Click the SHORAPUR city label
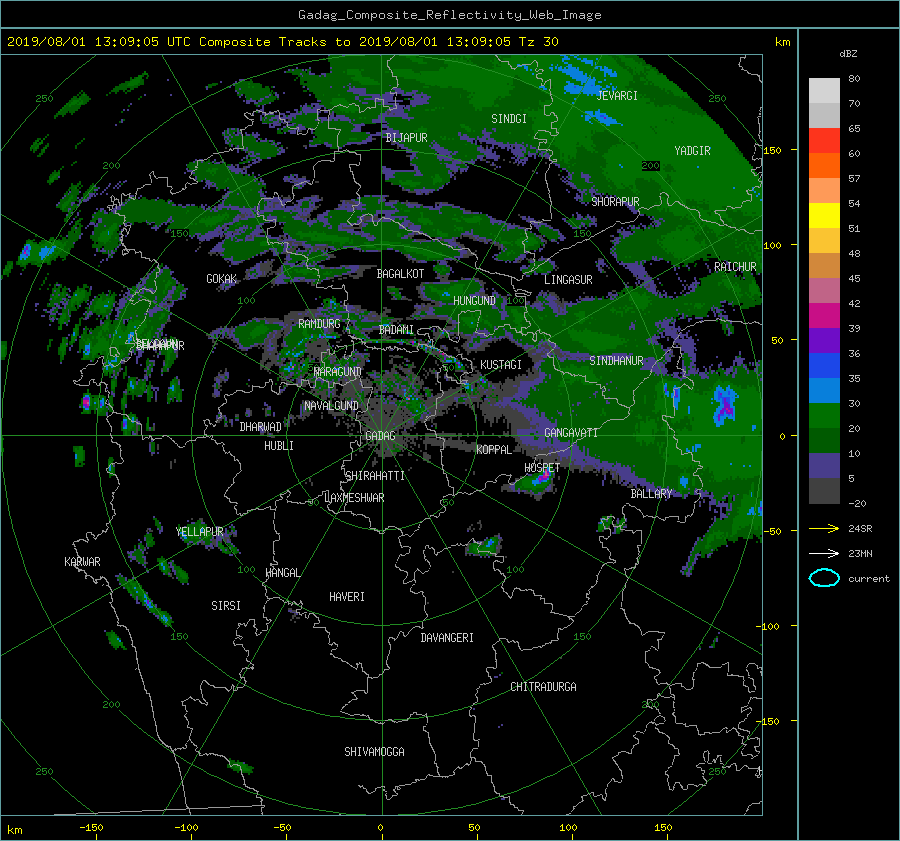Image resolution: width=900 pixels, height=841 pixels. click(615, 202)
